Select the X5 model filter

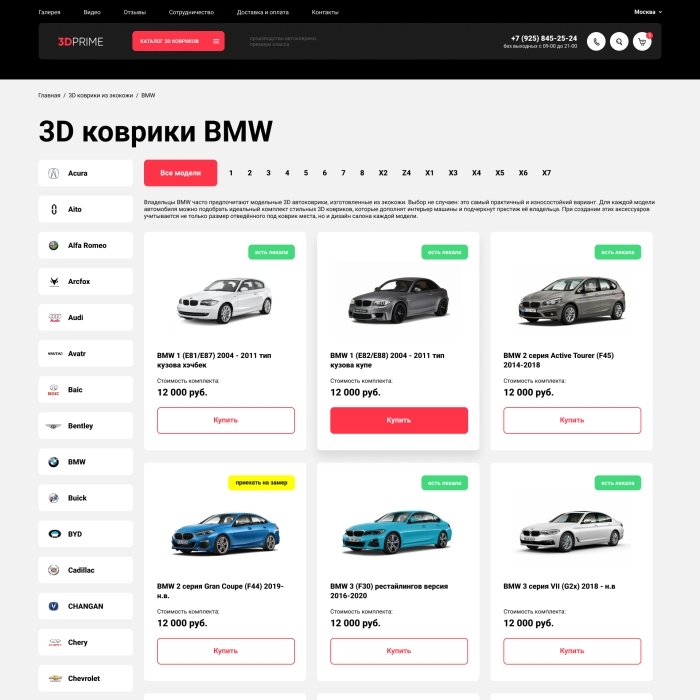(x=500, y=173)
